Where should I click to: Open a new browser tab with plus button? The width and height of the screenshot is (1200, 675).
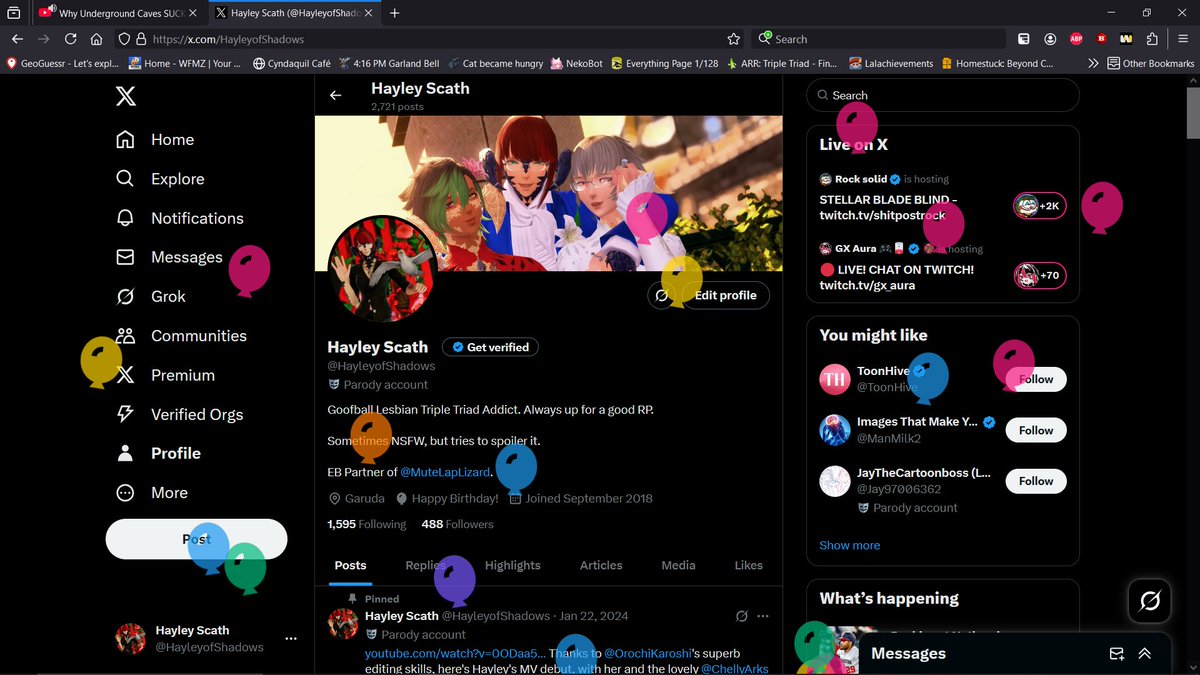point(395,13)
